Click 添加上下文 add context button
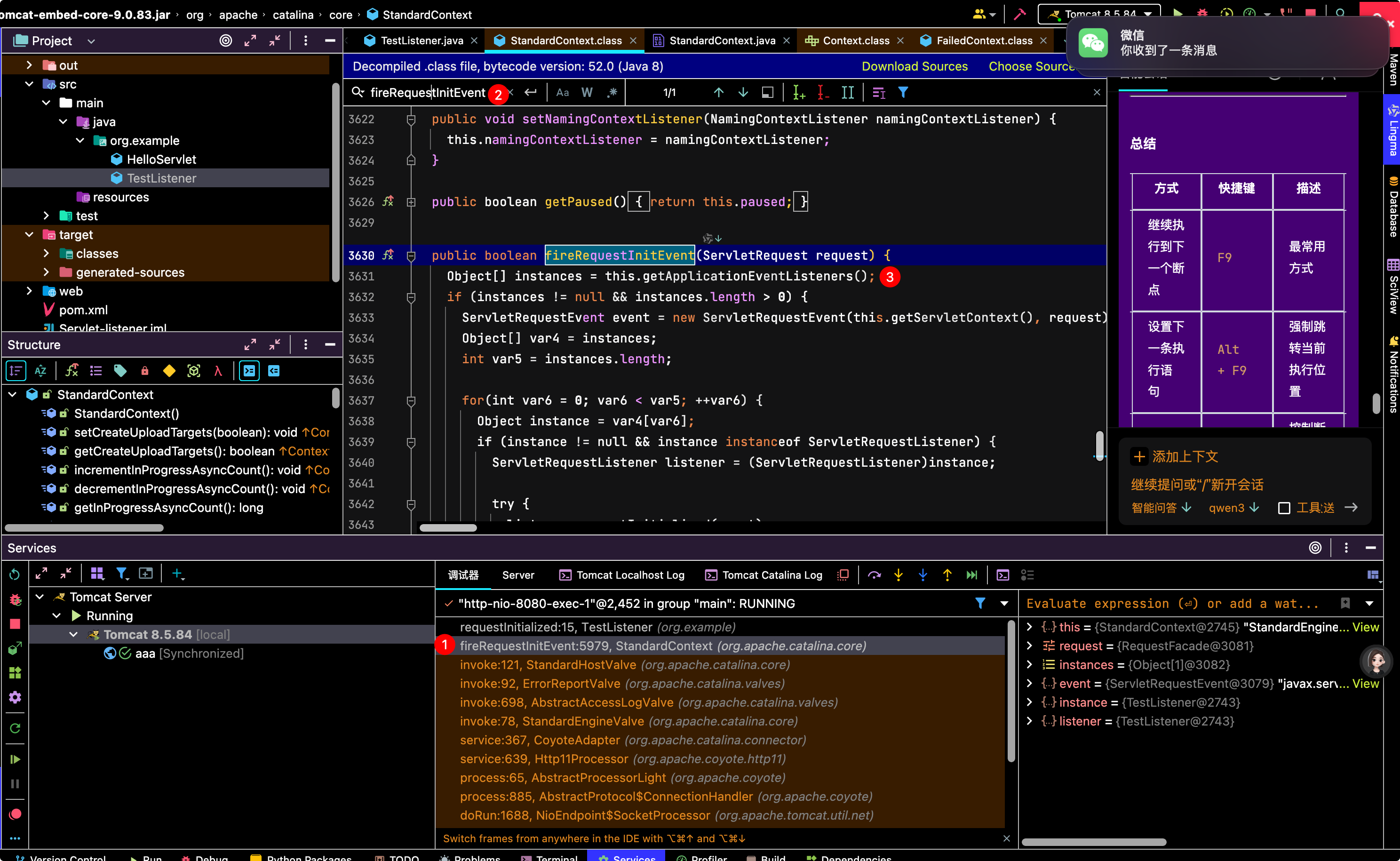This screenshot has width=1400, height=861. pos(1176,456)
